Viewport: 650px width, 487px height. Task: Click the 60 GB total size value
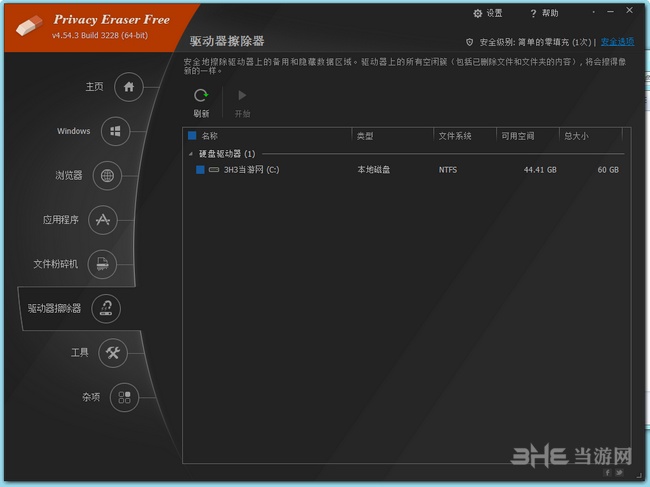(608, 170)
